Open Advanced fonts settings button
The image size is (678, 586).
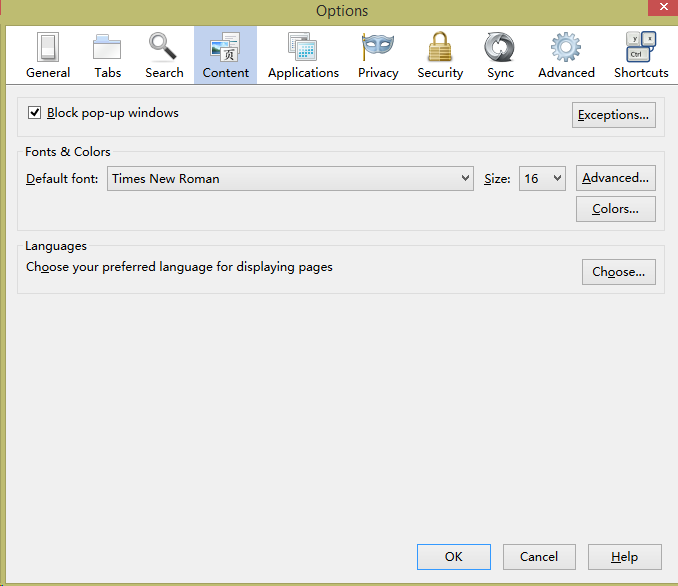pyautogui.click(x=616, y=178)
